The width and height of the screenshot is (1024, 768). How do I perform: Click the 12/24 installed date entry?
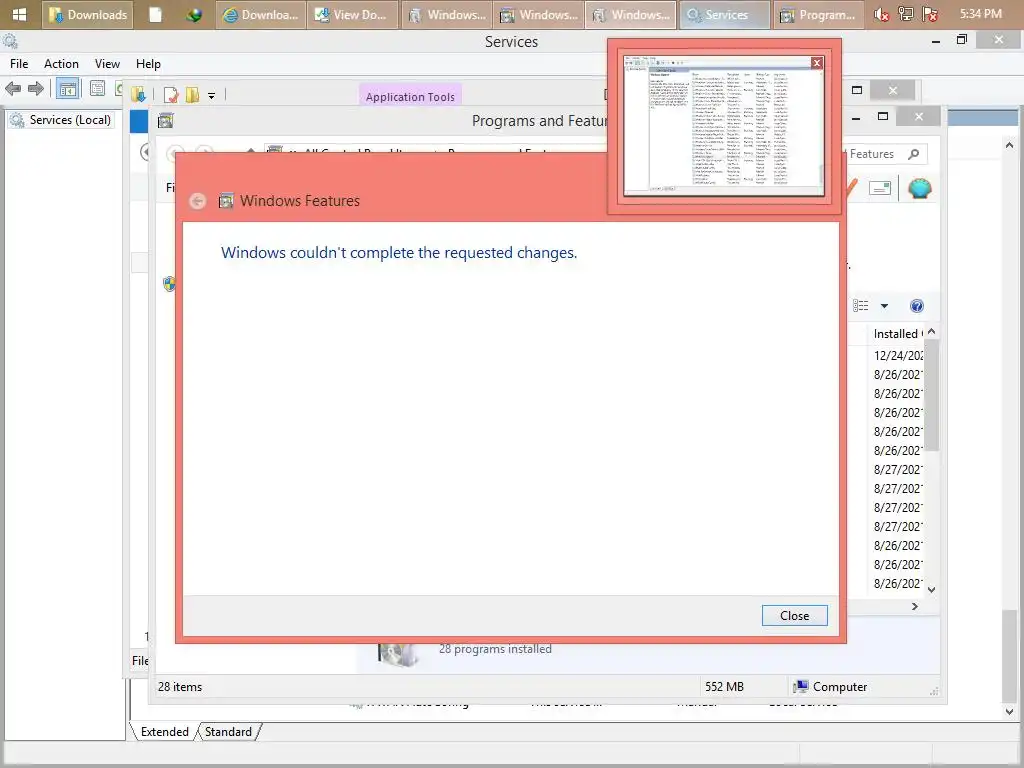(x=898, y=355)
